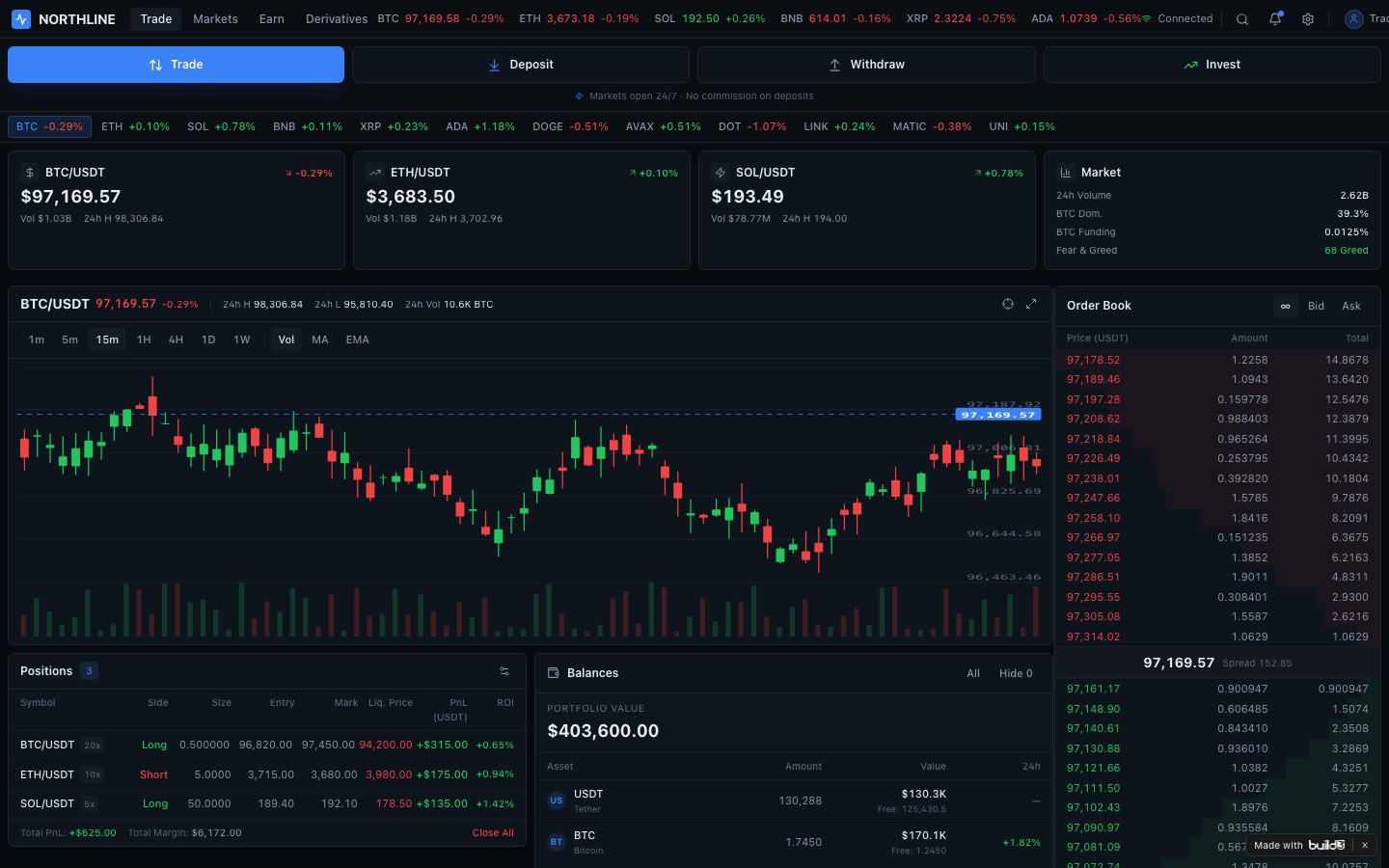
Task: Click the Northline logo icon
Action: coord(21,19)
